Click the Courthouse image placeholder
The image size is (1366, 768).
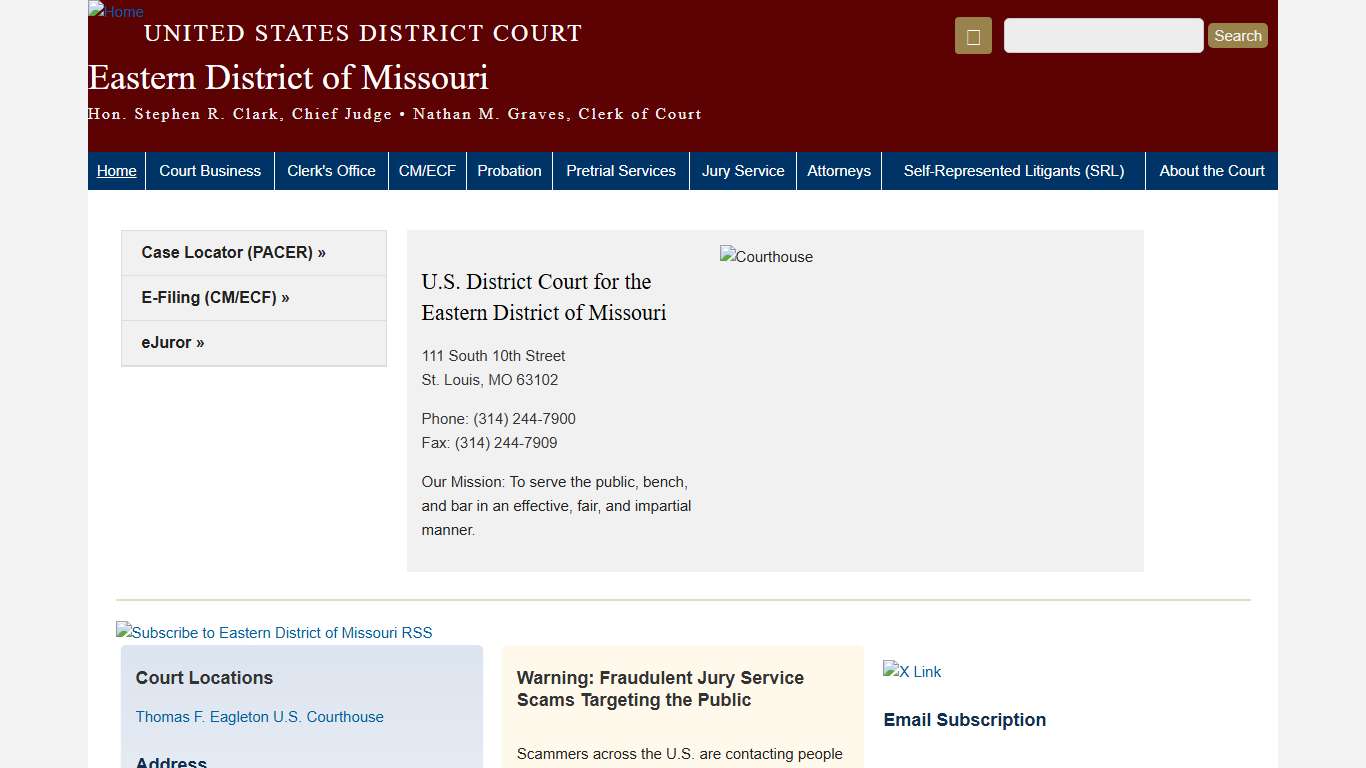pos(766,257)
